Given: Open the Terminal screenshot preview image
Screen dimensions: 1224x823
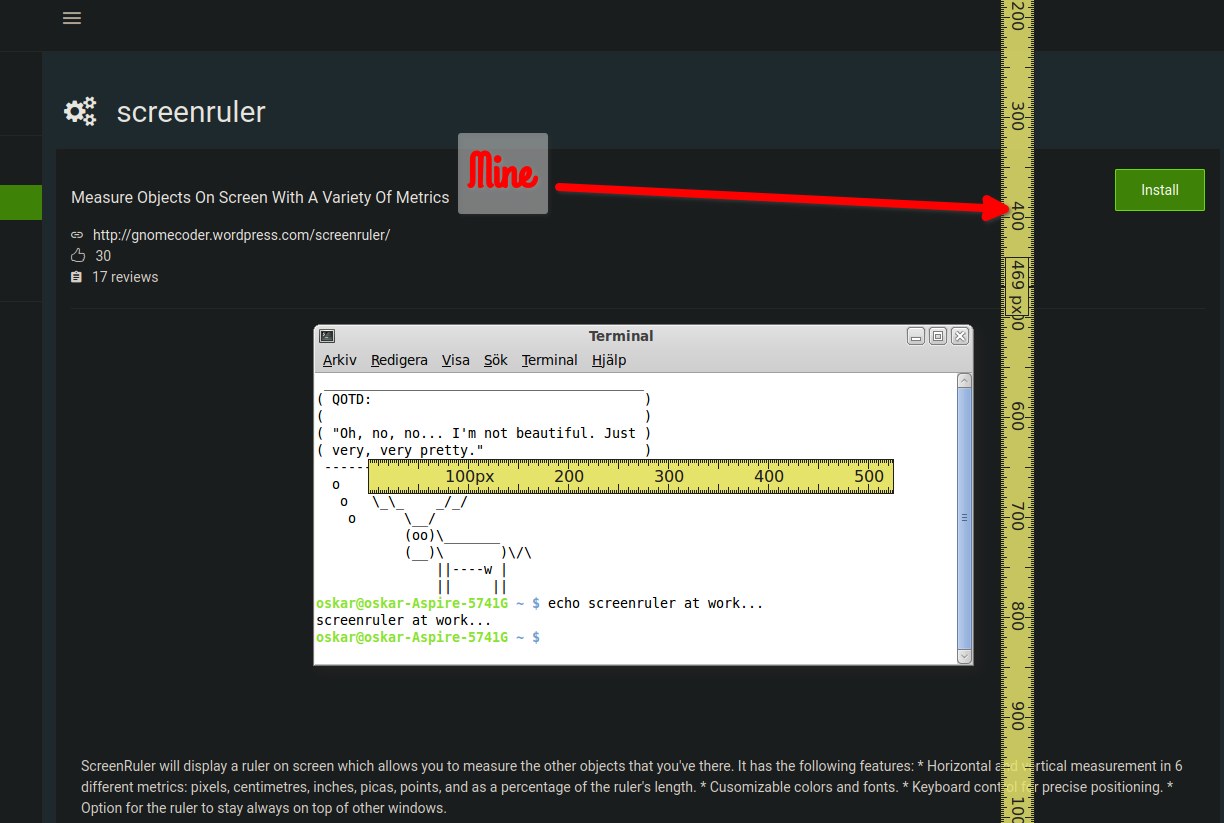Looking at the screenshot, I should click(643, 495).
